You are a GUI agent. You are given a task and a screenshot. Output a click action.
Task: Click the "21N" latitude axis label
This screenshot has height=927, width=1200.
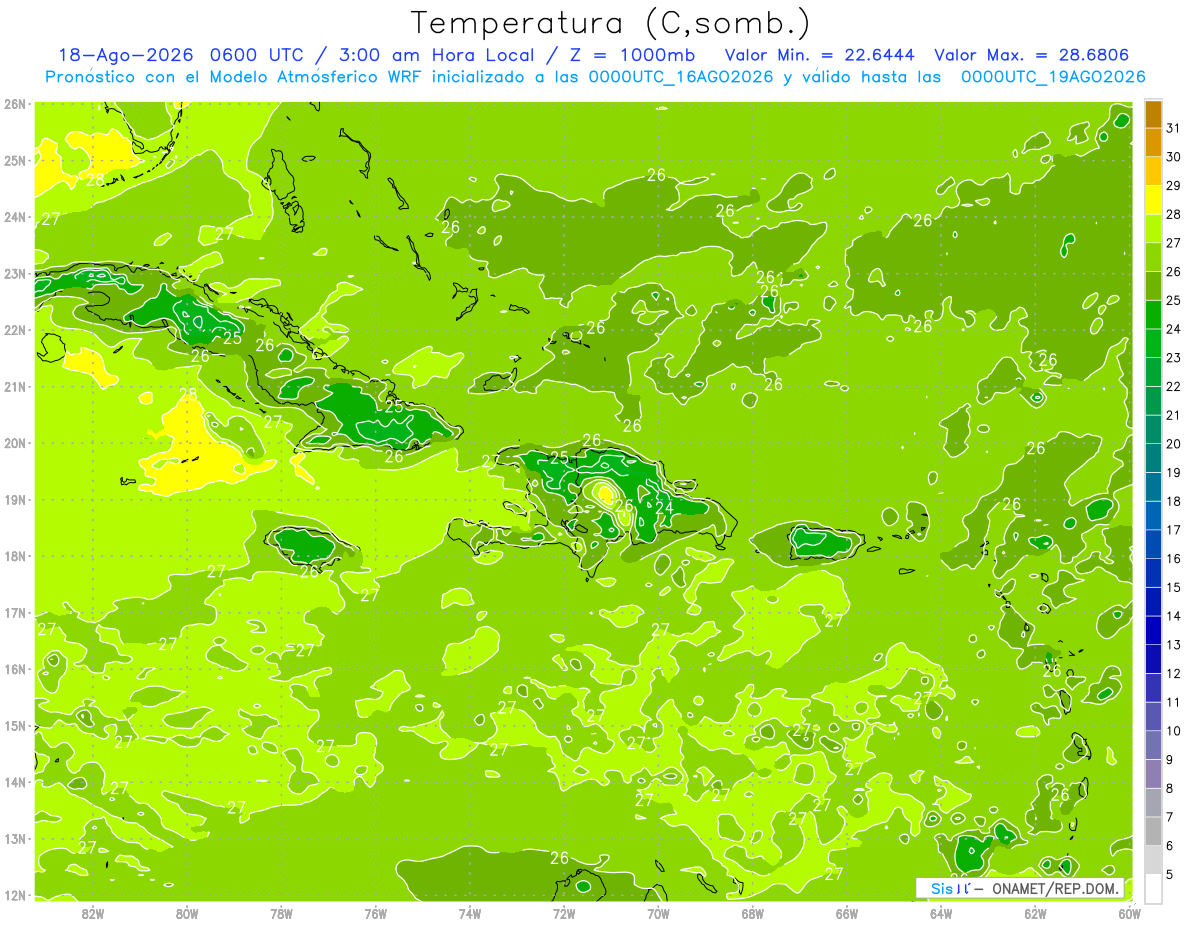(x=15, y=387)
